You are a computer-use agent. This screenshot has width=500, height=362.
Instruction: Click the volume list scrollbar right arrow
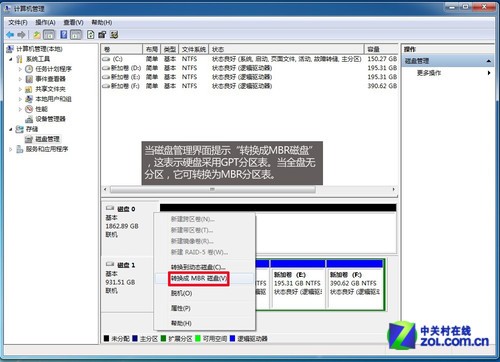pyautogui.click(x=394, y=189)
